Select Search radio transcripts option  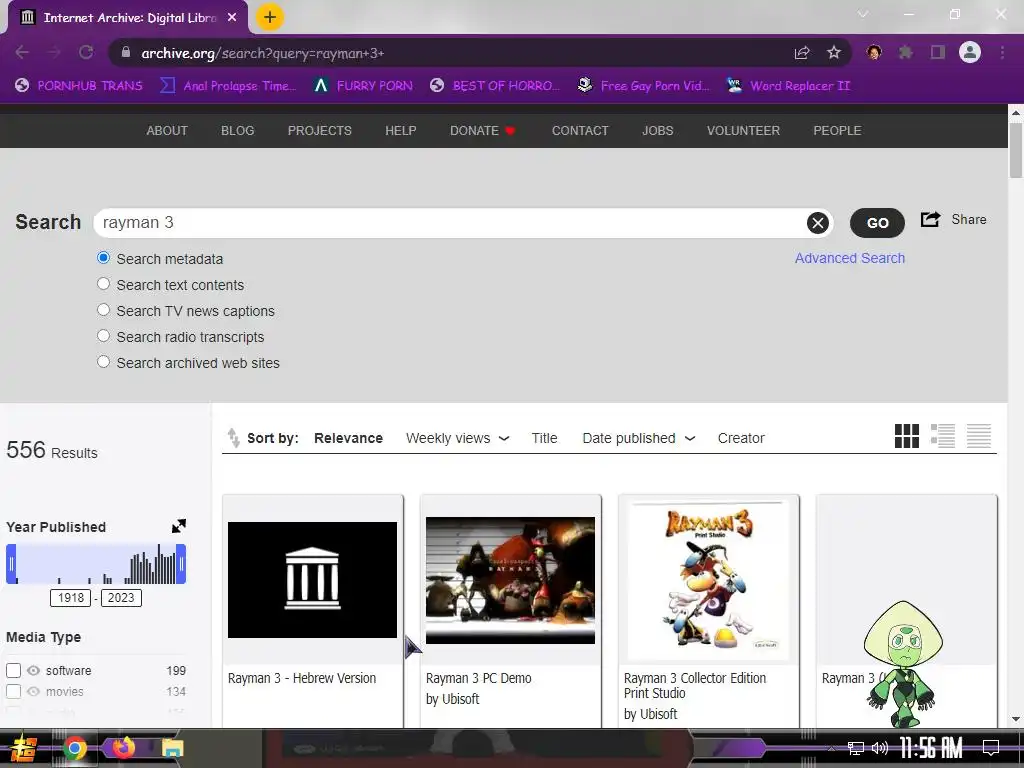[103, 336]
